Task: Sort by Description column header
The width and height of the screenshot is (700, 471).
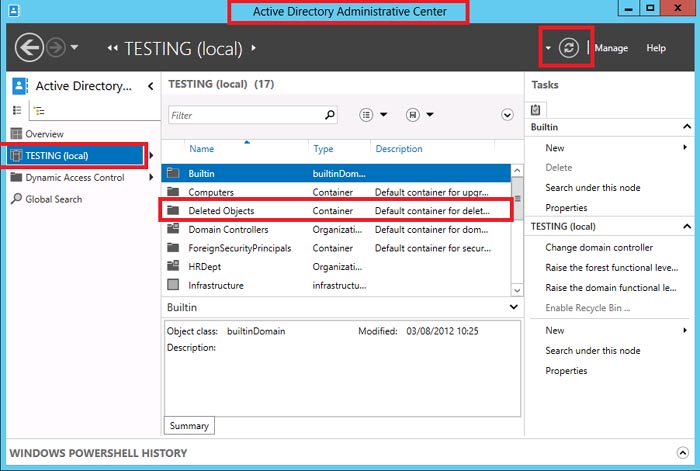Action: coord(399,149)
